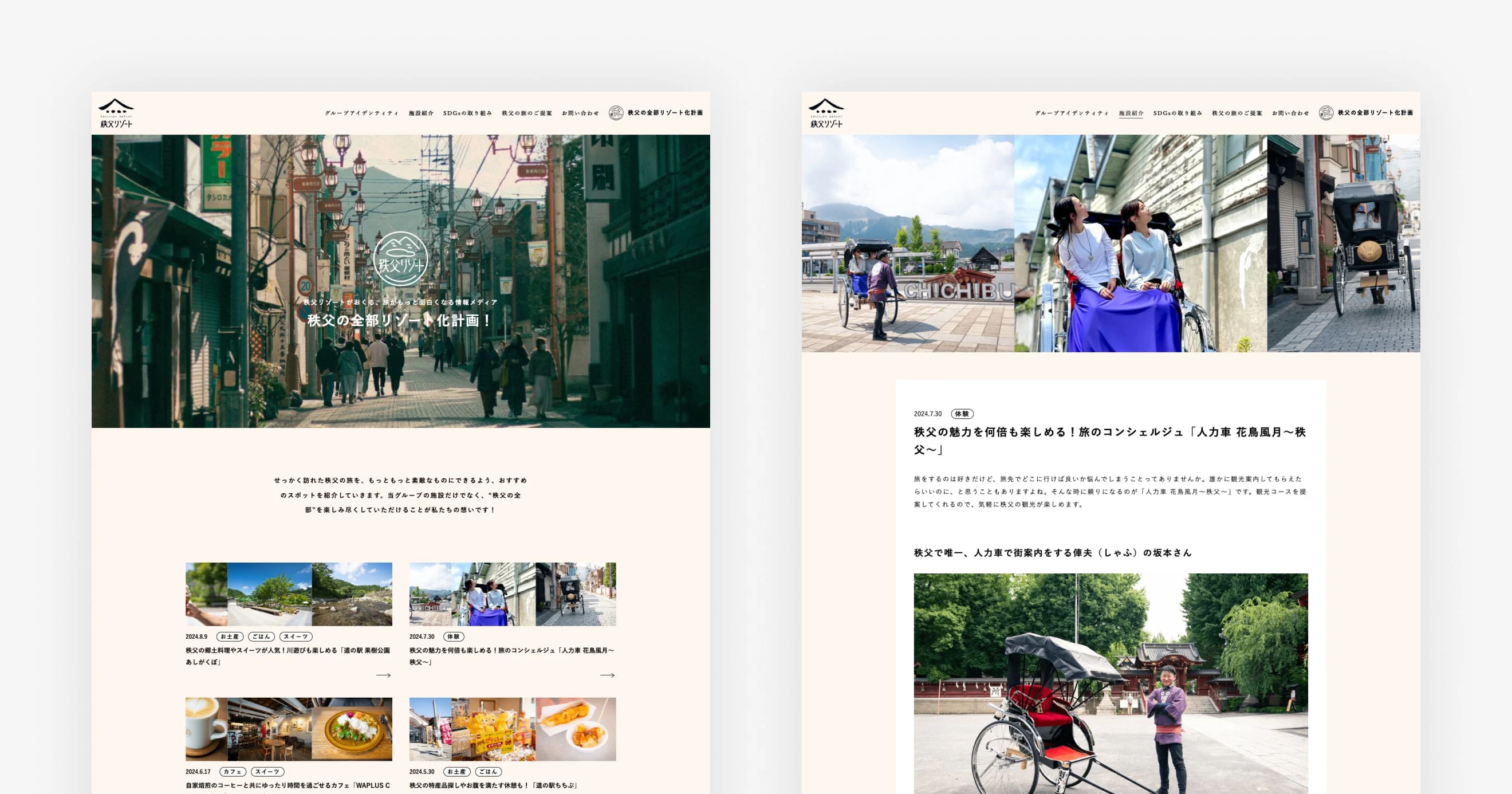This screenshot has height=794, width=1512.
Task: Click the Chichibu Resort logo in left page header
Action: 116,113
